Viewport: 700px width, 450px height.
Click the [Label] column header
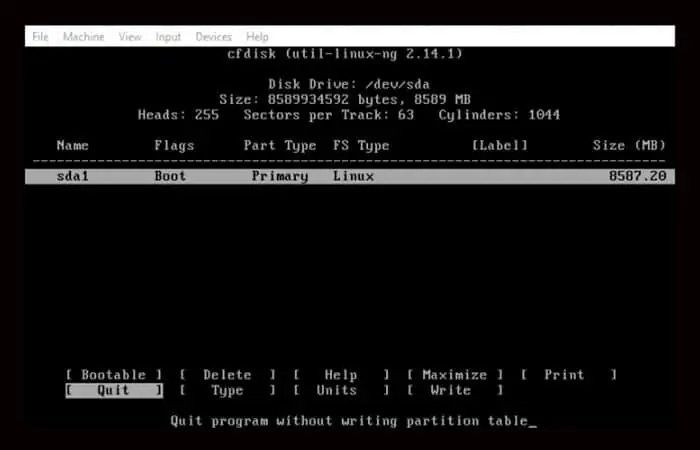pyautogui.click(x=500, y=146)
